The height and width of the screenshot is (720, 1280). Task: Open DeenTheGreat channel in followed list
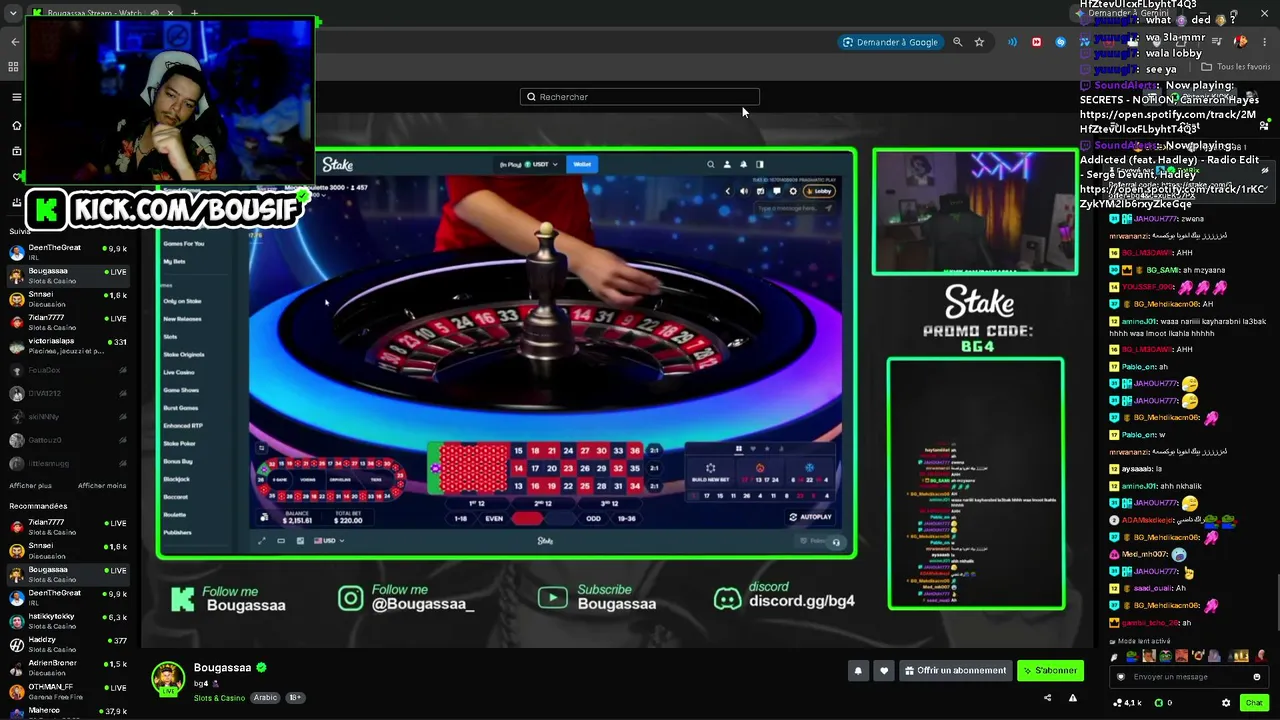click(x=68, y=252)
